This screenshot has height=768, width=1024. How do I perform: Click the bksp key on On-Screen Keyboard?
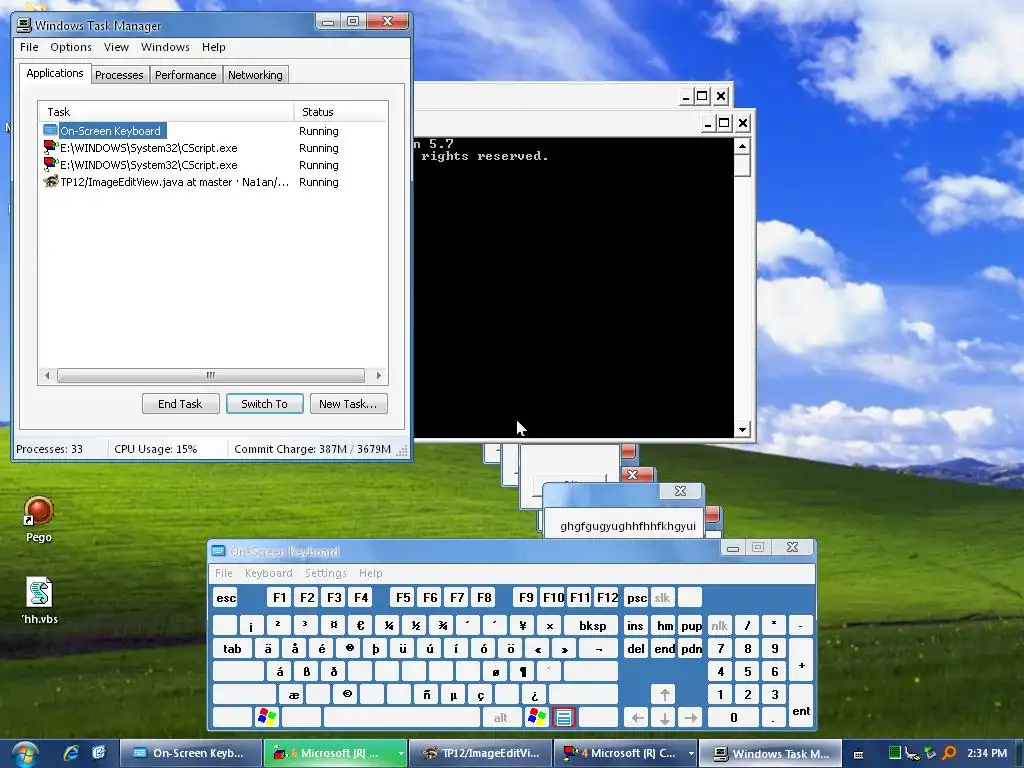(592, 626)
